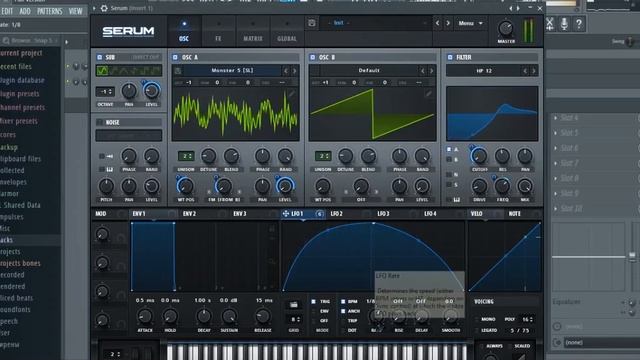Go to the next Serum preset
Screen dimensions: 640x360
448,23
